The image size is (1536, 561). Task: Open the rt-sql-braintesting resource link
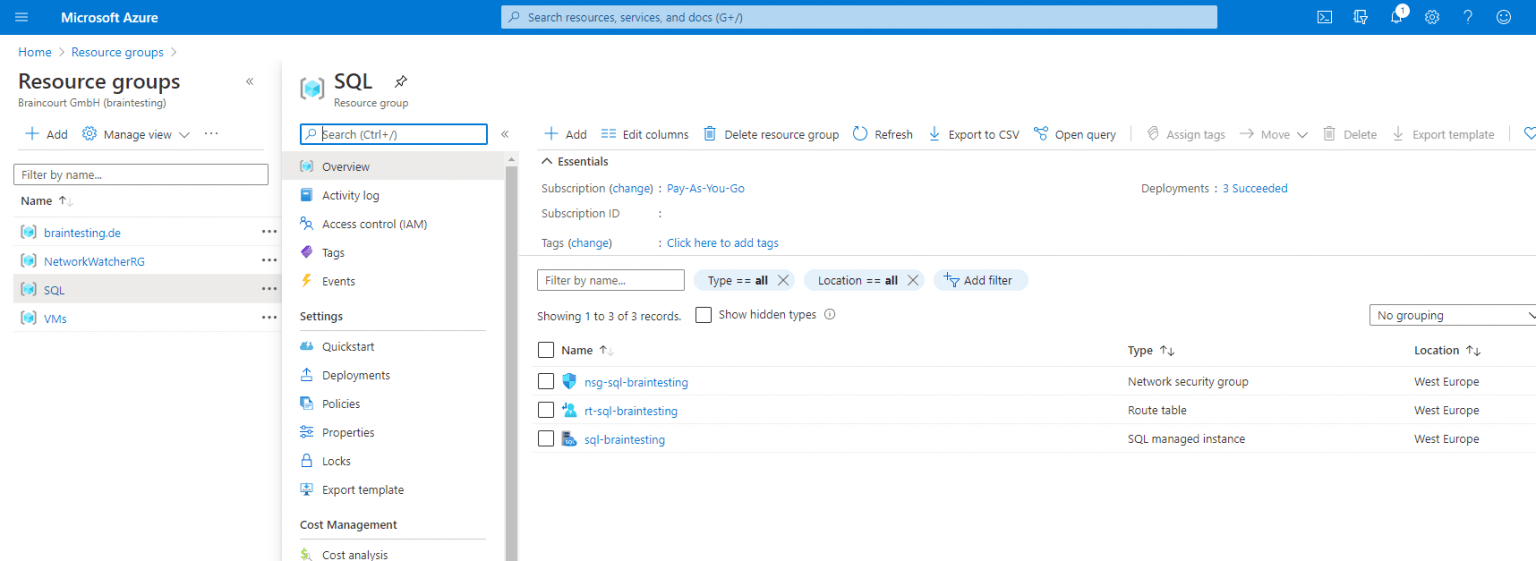click(x=630, y=411)
